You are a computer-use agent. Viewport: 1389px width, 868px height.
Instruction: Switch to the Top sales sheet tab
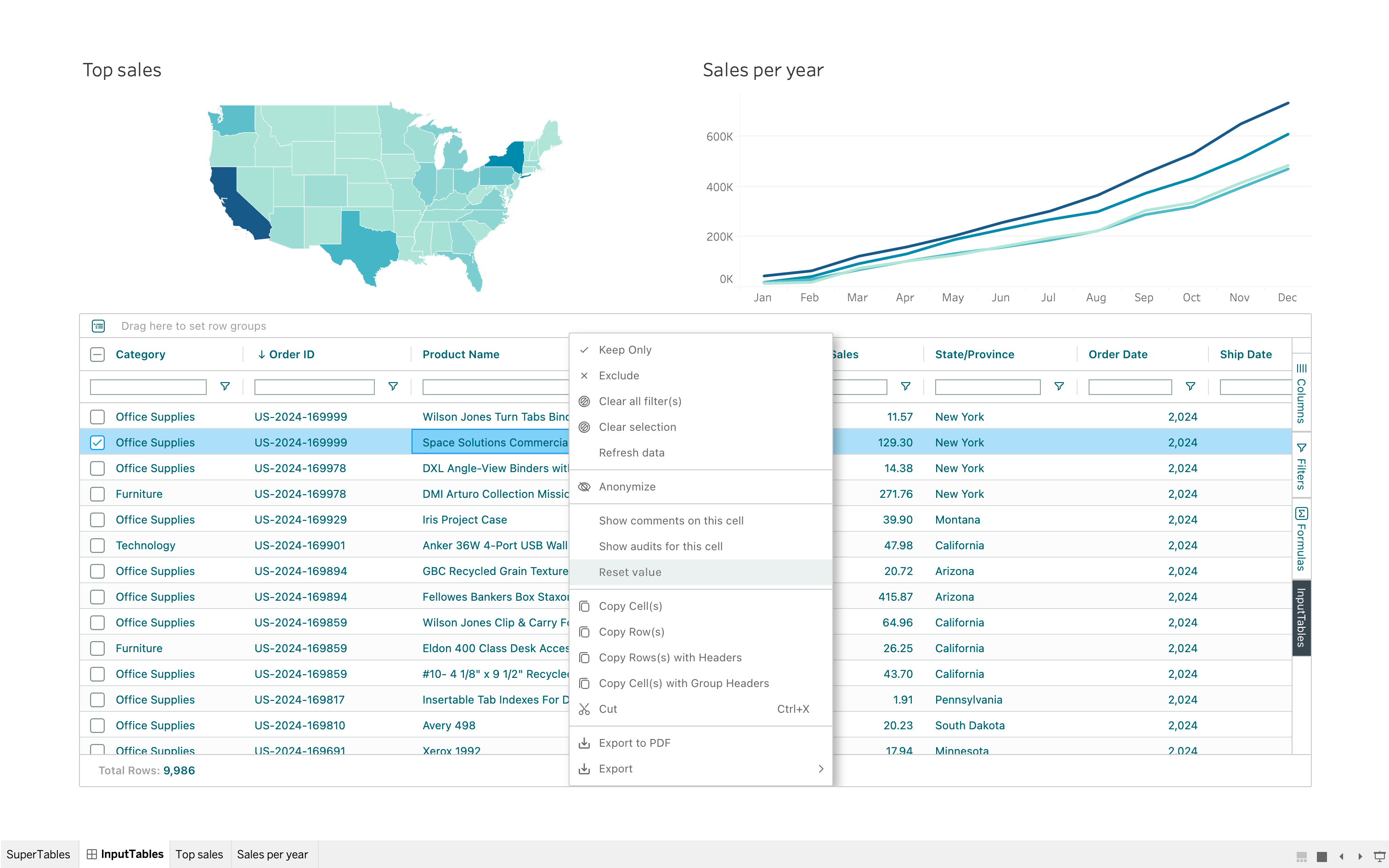tap(198, 854)
